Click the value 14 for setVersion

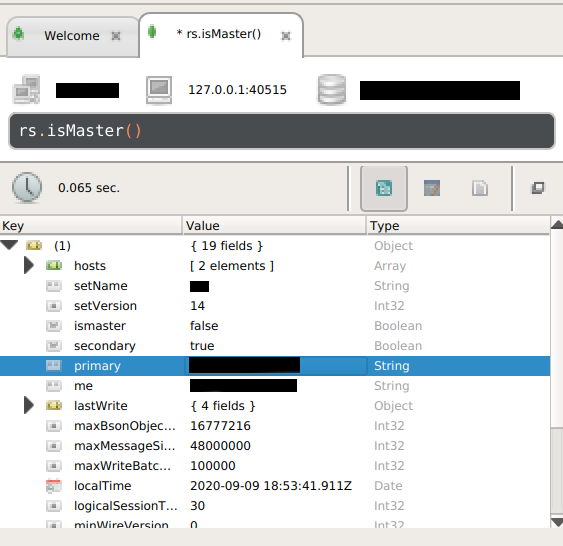[x=197, y=306]
